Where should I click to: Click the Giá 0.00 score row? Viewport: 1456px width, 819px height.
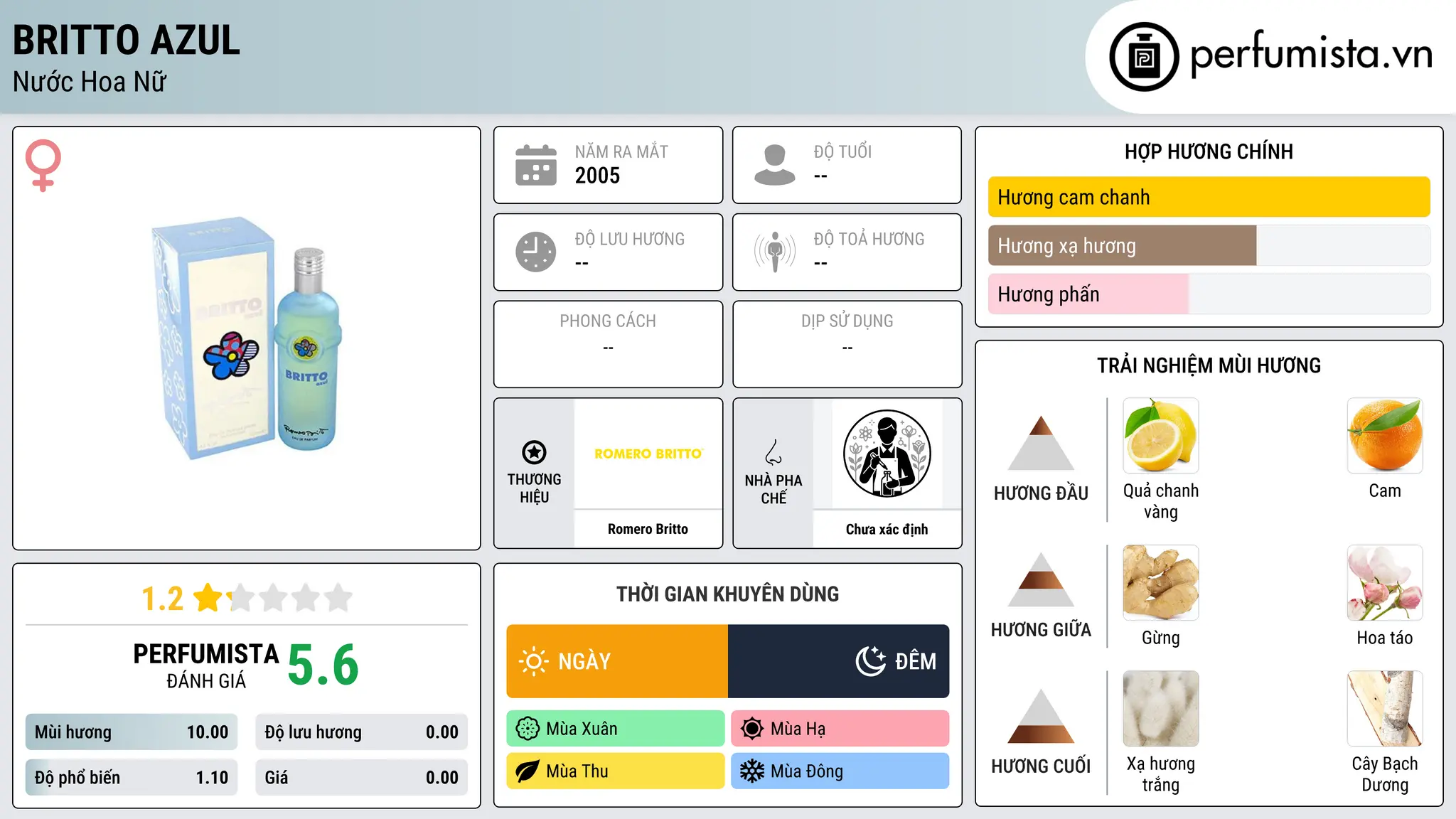[362, 778]
